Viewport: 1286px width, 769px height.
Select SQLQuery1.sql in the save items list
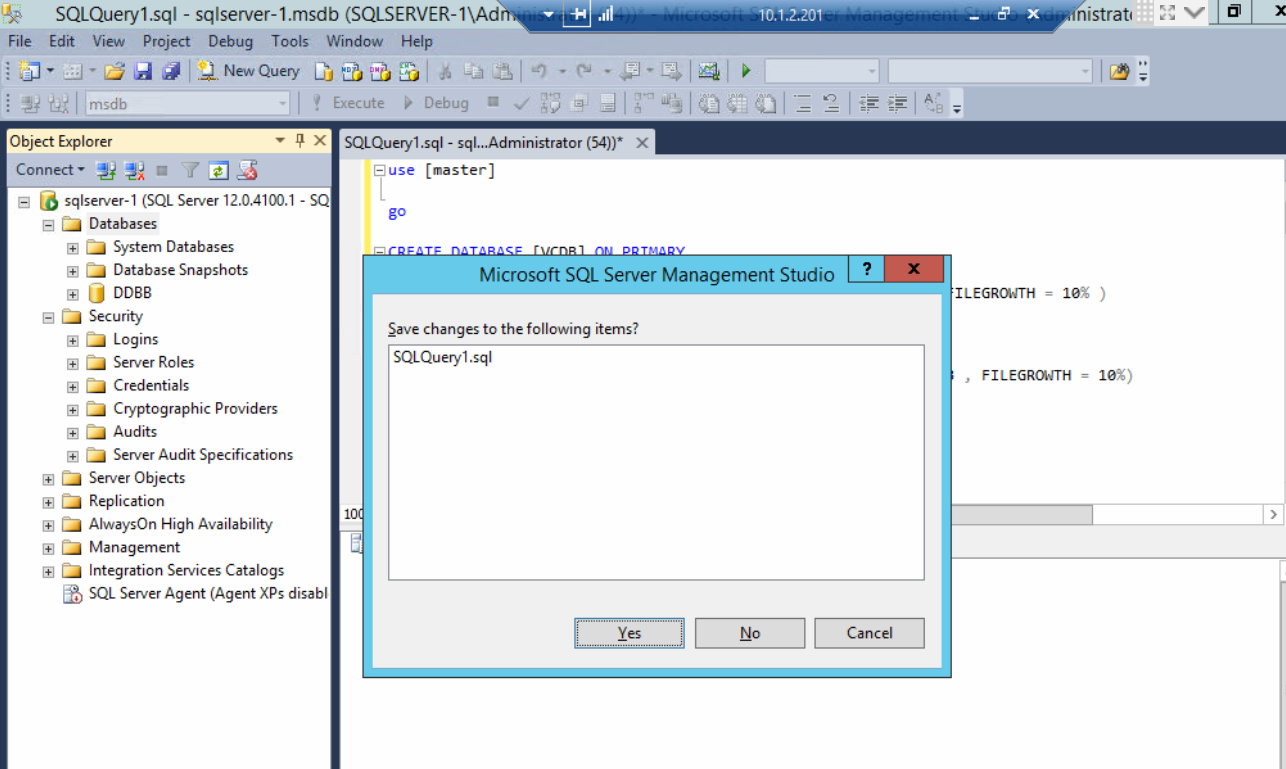pos(443,357)
